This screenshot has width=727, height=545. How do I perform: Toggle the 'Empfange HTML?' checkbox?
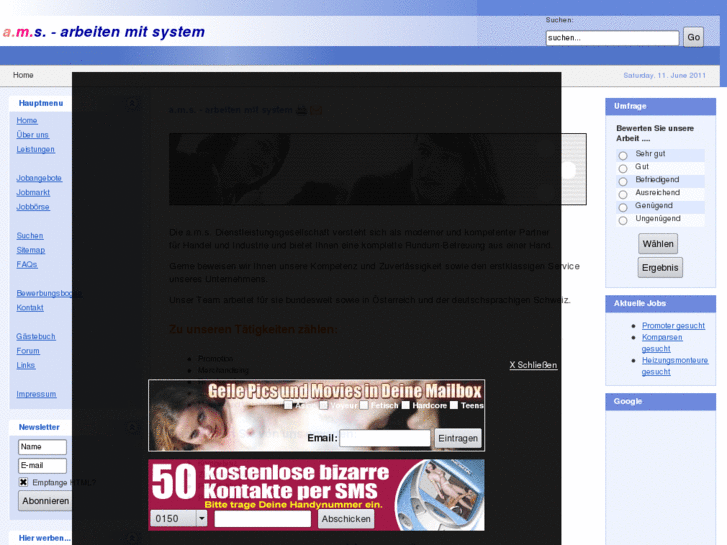[x=23, y=482]
